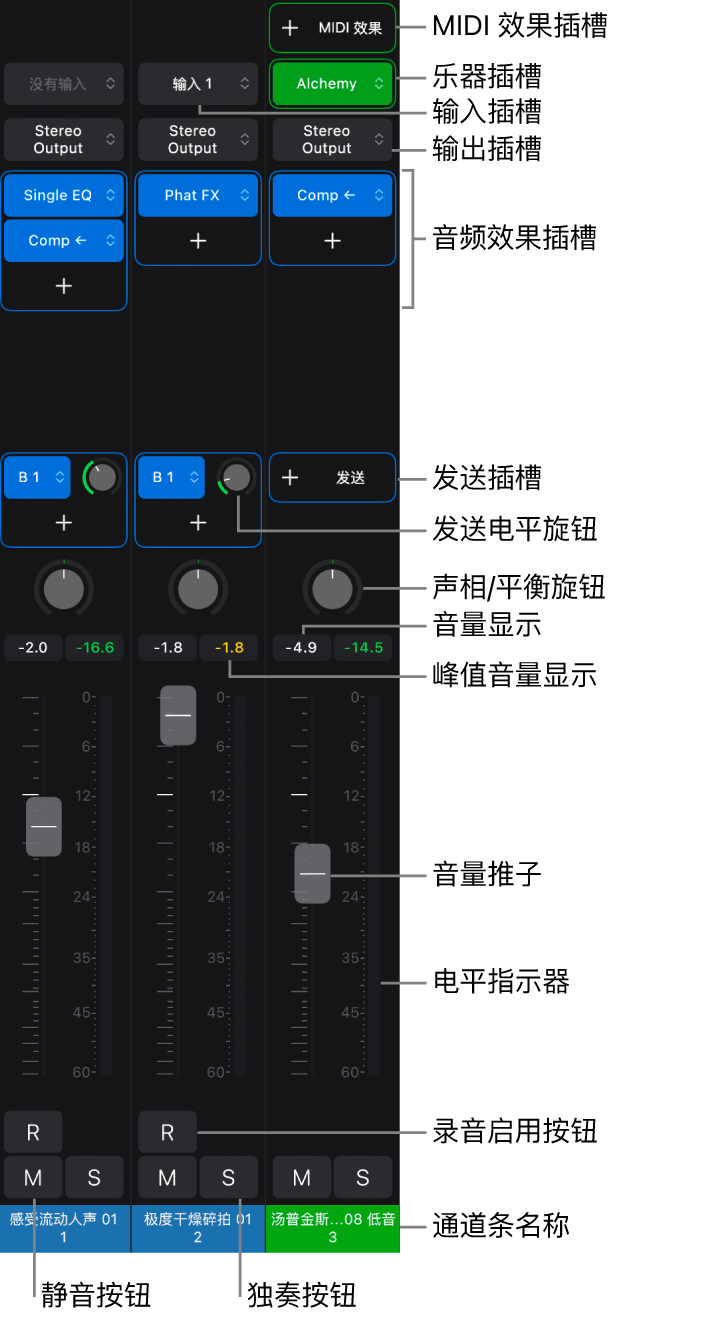Click the yellow -1.8 peak level display
Viewport: 718px width, 1322px height.
[229, 648]
